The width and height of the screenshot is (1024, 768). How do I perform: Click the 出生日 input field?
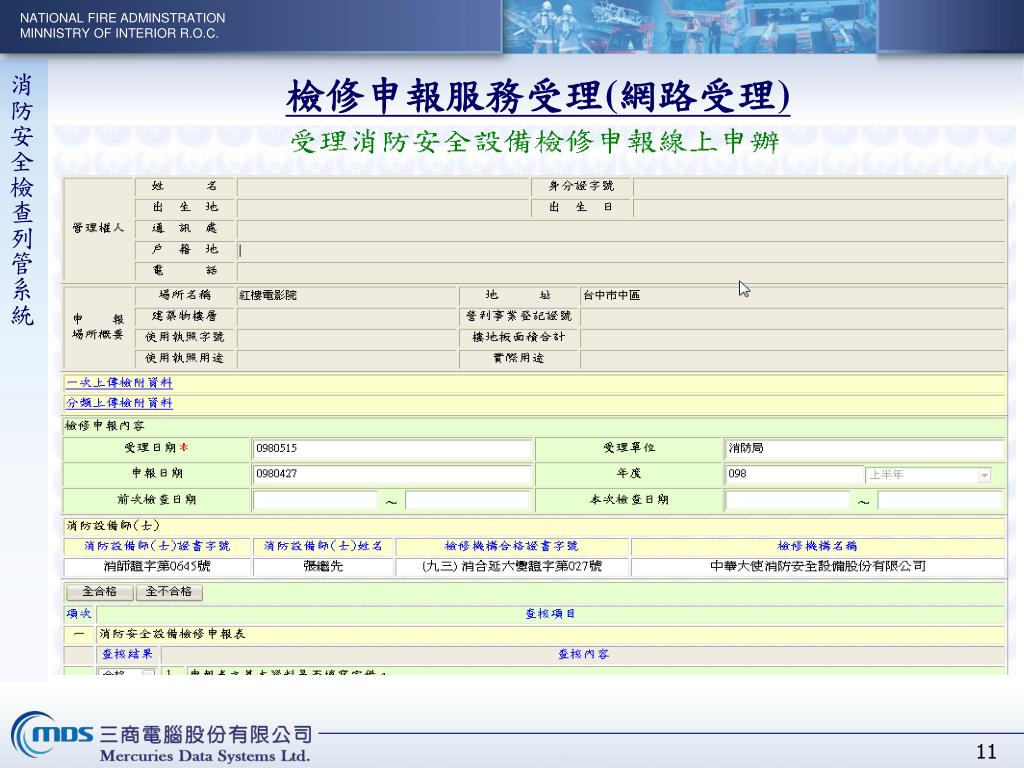click(819, 208)
